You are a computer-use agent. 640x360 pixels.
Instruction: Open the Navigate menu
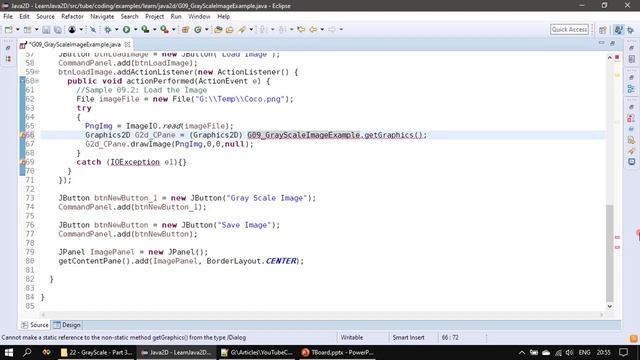[x=102, y=16]
